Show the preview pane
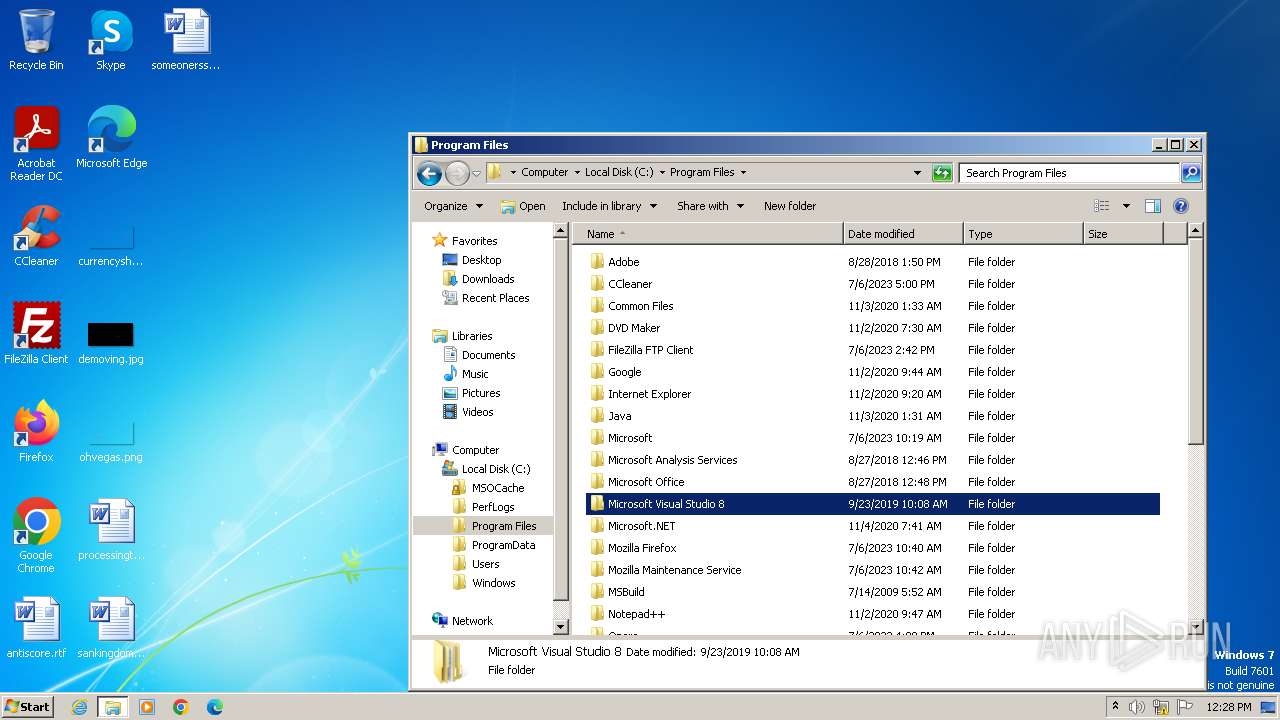The width and height of the screenshot is (1280, 720). 1153,206
